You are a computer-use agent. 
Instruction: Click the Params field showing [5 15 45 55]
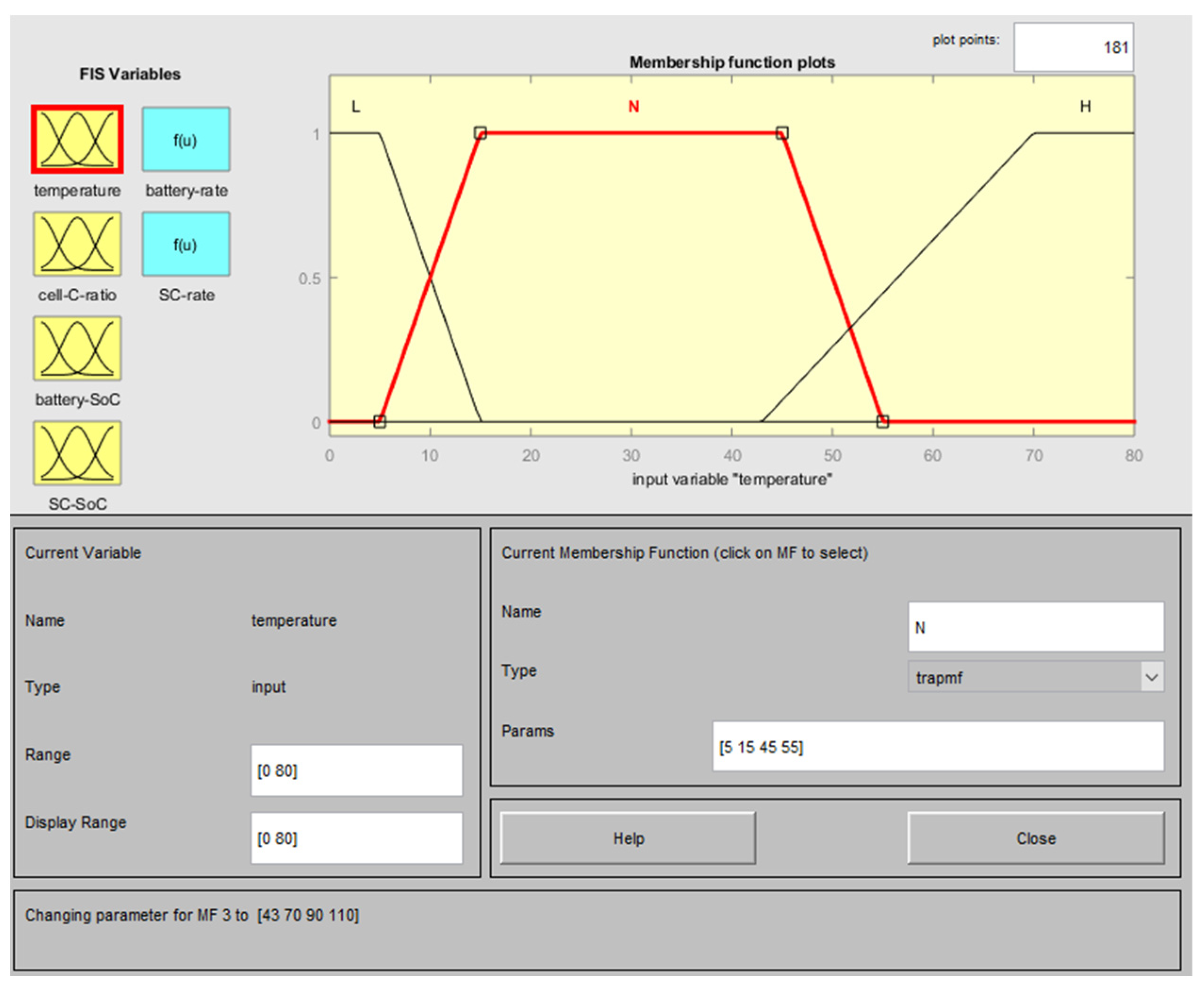938,747
